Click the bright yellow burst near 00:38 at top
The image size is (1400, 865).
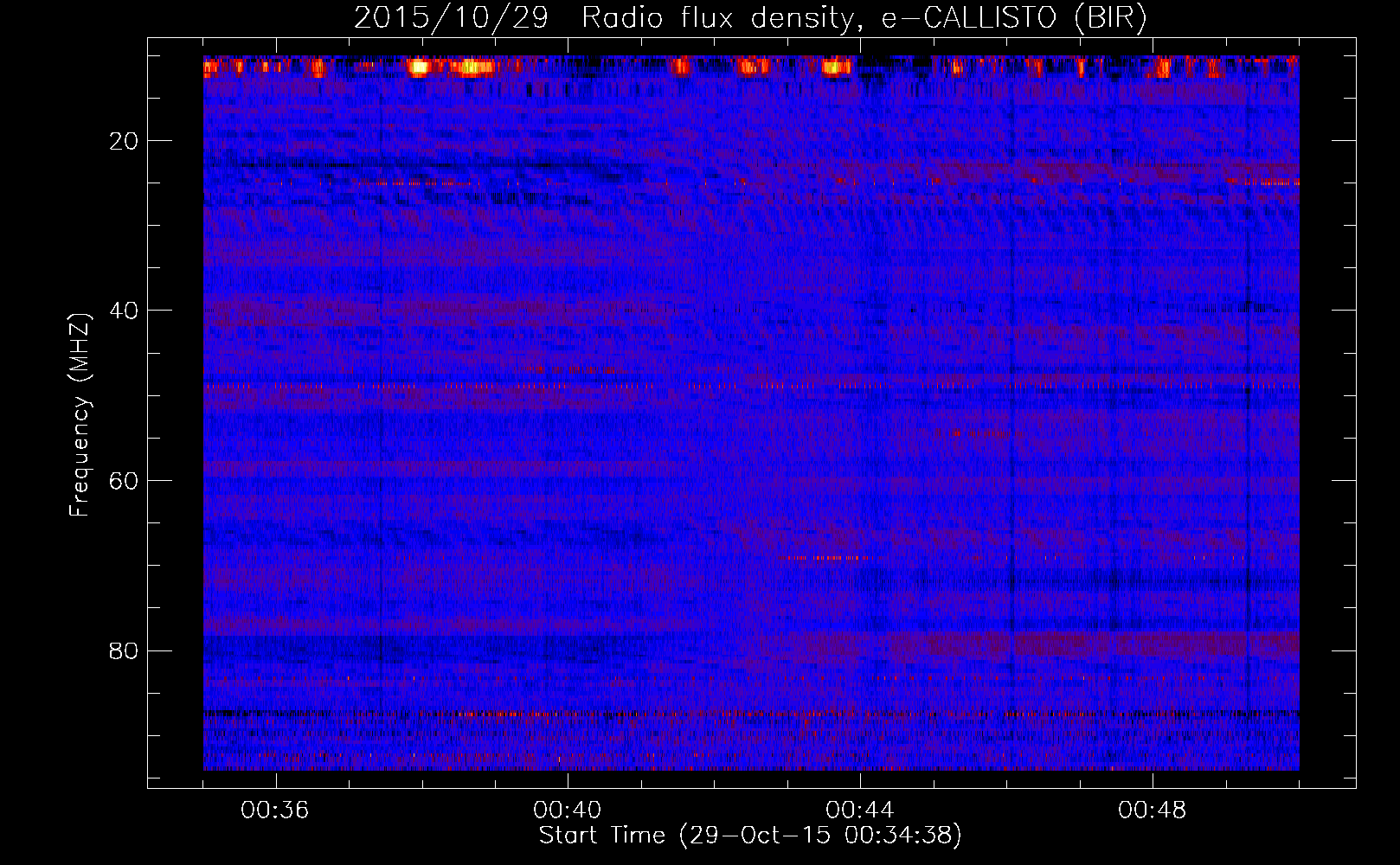pos(420,67)
